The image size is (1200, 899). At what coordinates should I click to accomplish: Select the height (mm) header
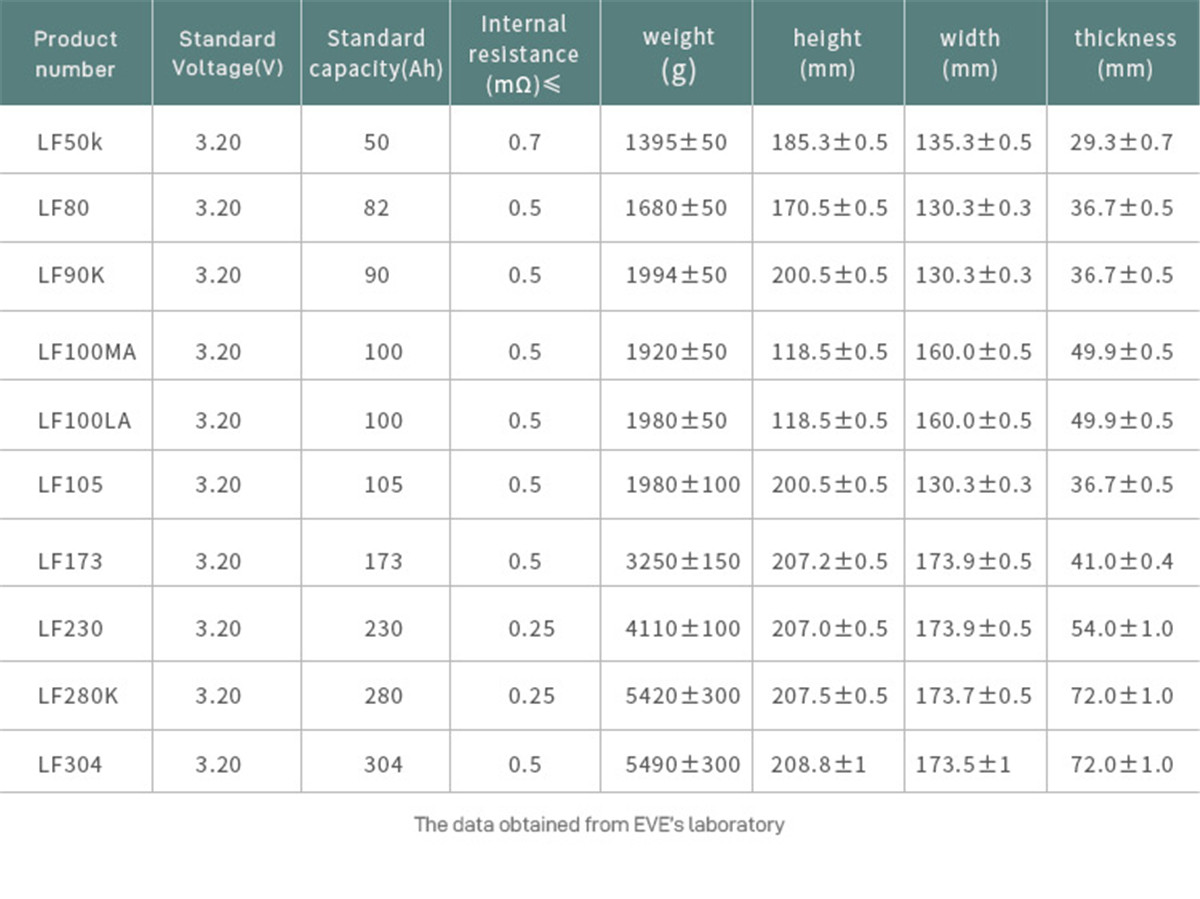click(x=827, y=54)
